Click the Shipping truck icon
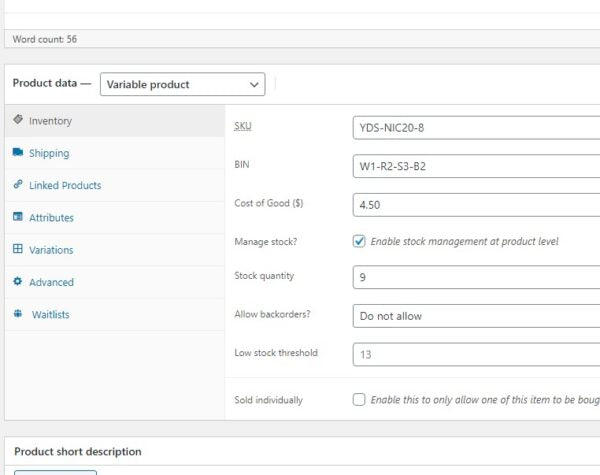This screenshot has height=475, width=600. (x=18, y=153)
